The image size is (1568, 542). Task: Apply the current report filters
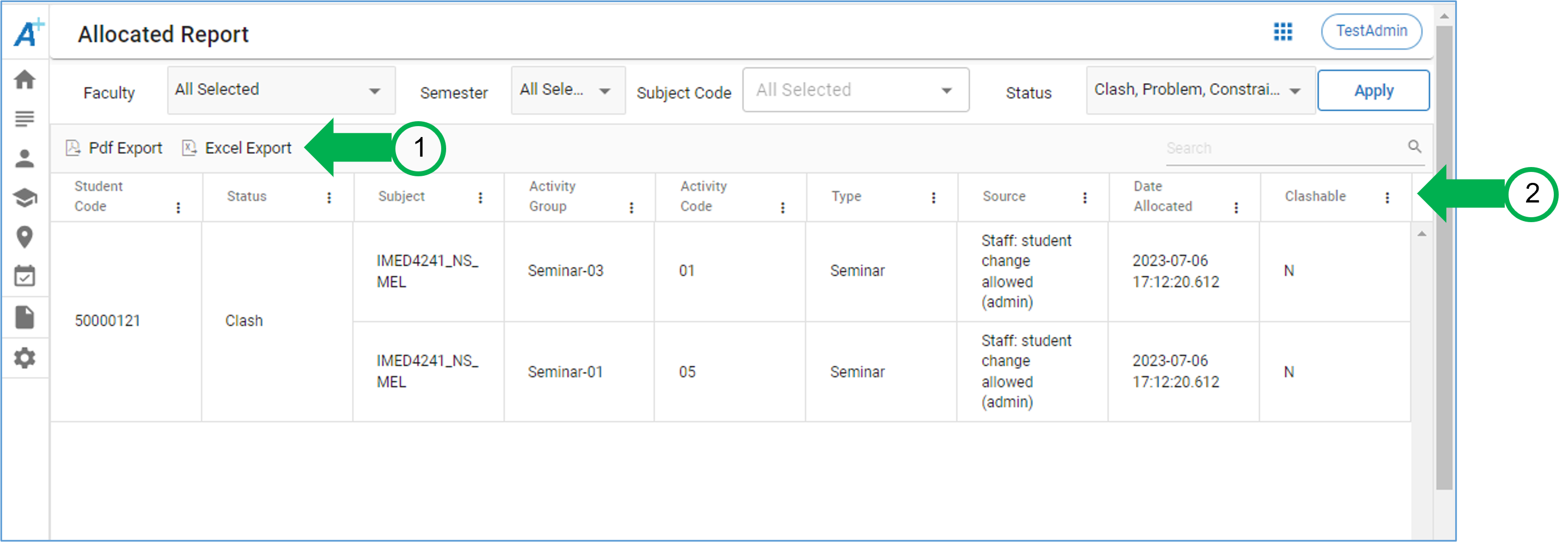[1374, 90]
